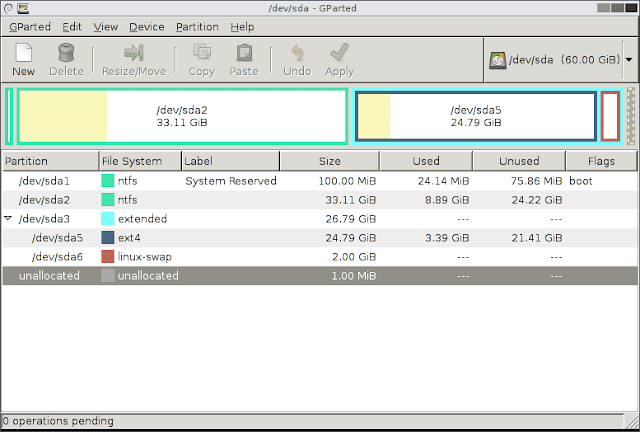Select the unallocated 1.00 MiB row
640x432 pixels.
tap(320, 276)
